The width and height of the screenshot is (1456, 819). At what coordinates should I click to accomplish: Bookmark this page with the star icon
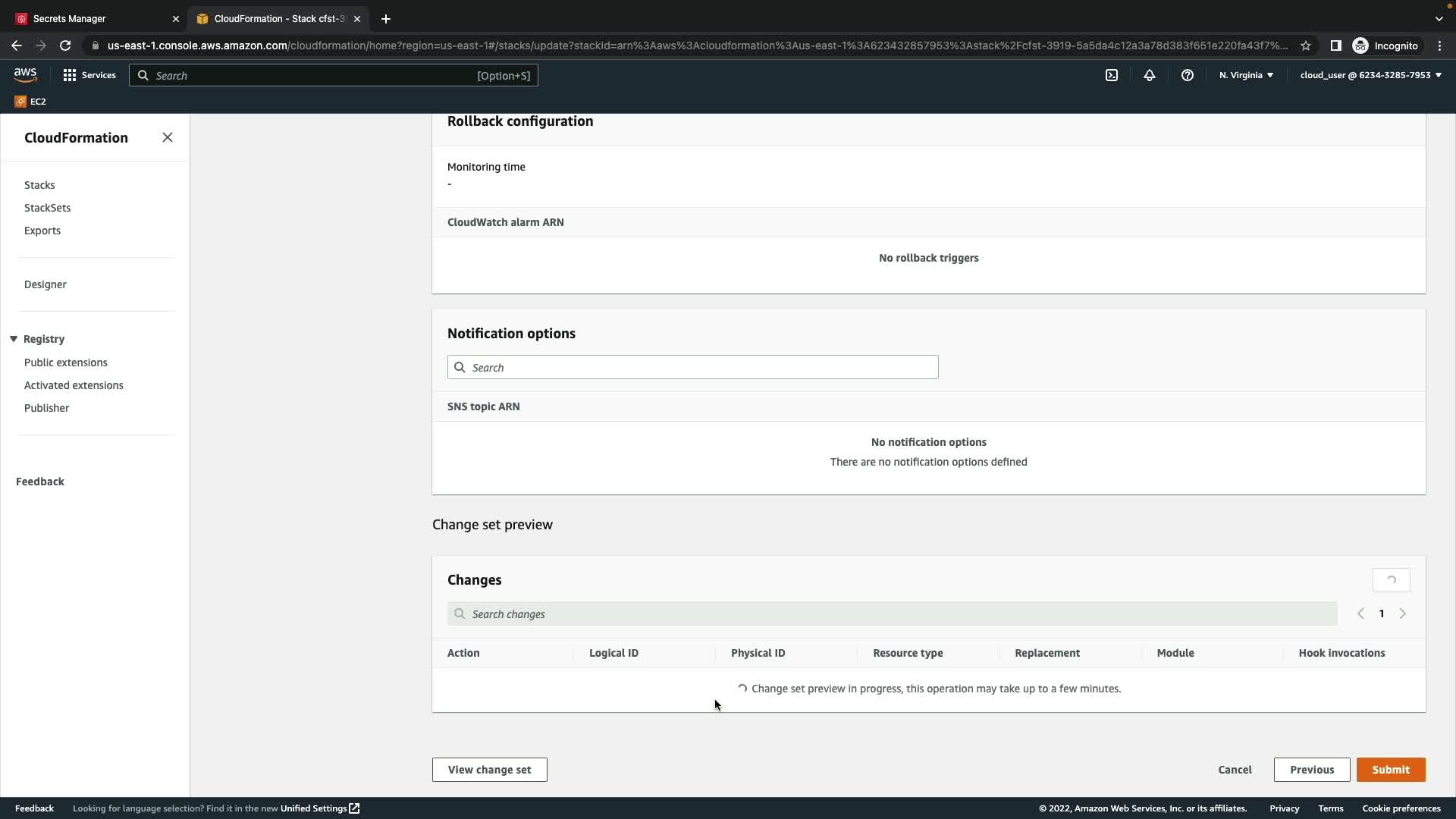pos(1306,45)
